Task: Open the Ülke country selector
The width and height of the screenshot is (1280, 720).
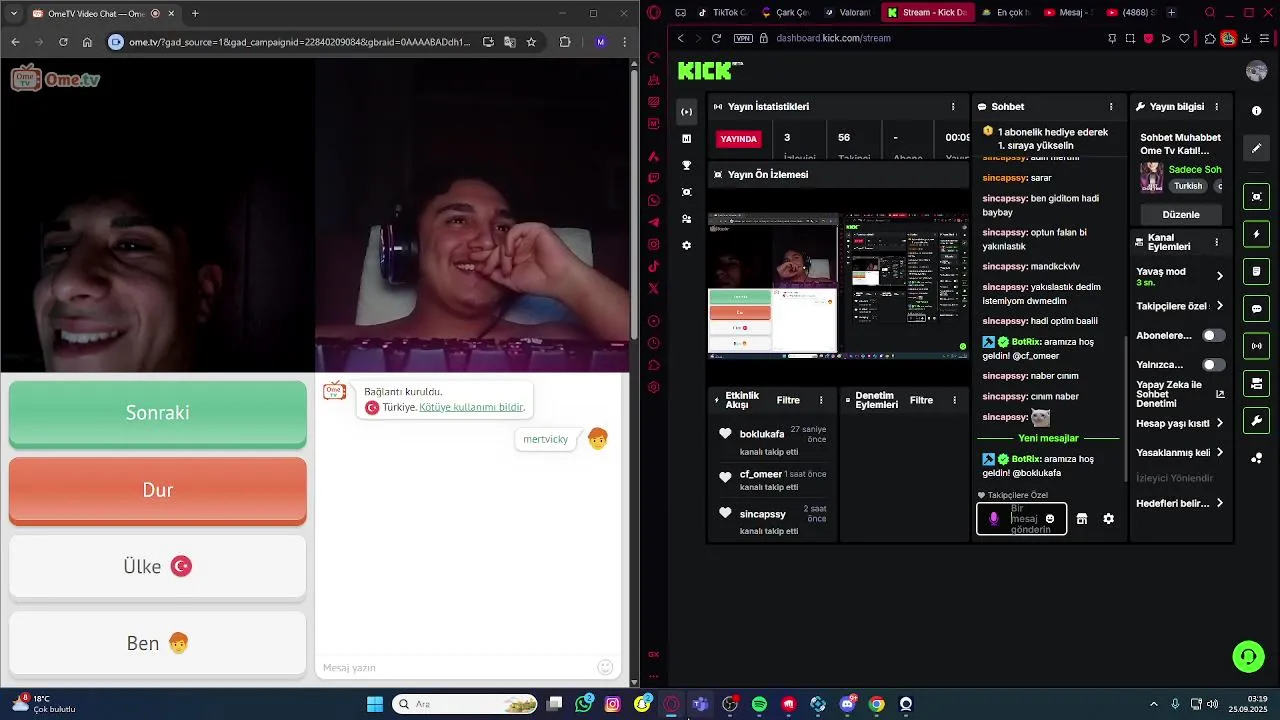Action: [x=157, y=566]
